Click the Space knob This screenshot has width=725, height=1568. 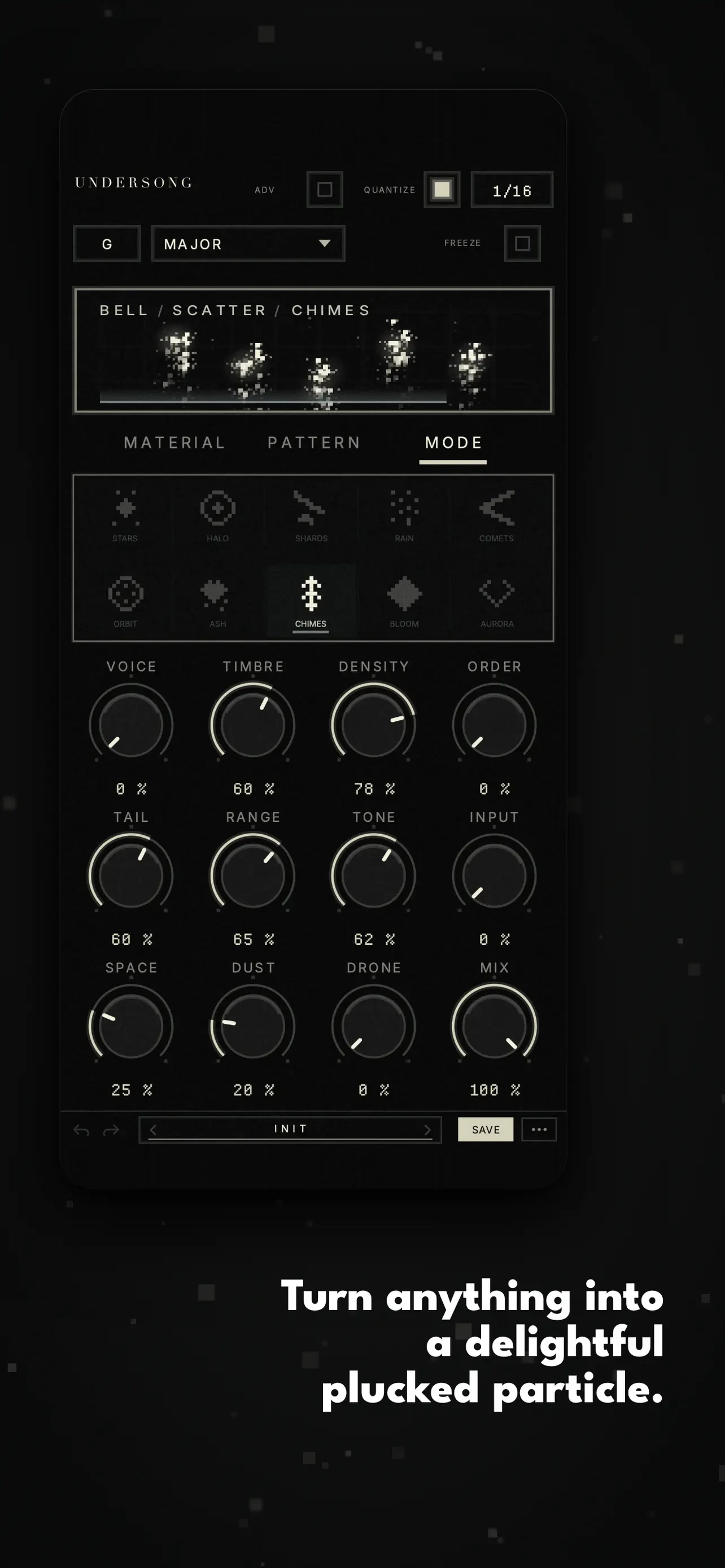coord(132,1026)
